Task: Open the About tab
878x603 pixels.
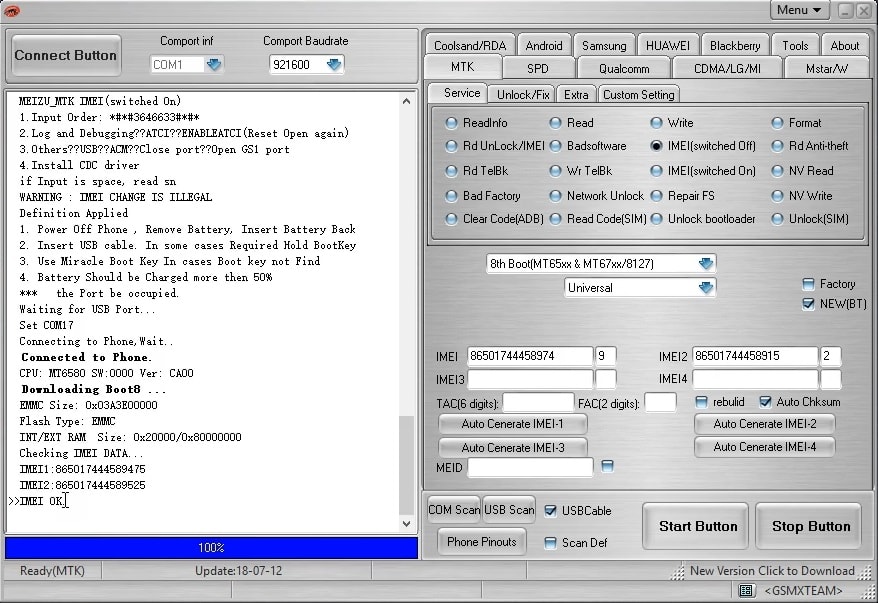Action: [844, 45]
